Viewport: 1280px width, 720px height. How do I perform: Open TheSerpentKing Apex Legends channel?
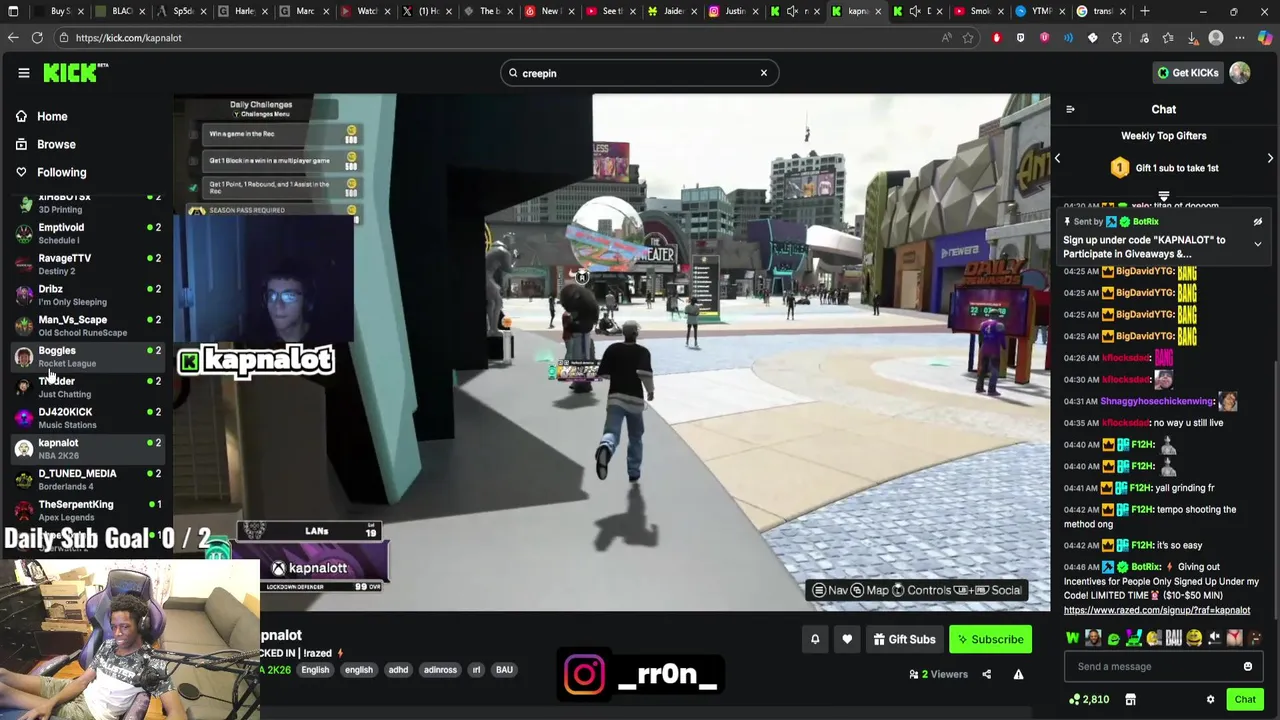tap(86, 511)
